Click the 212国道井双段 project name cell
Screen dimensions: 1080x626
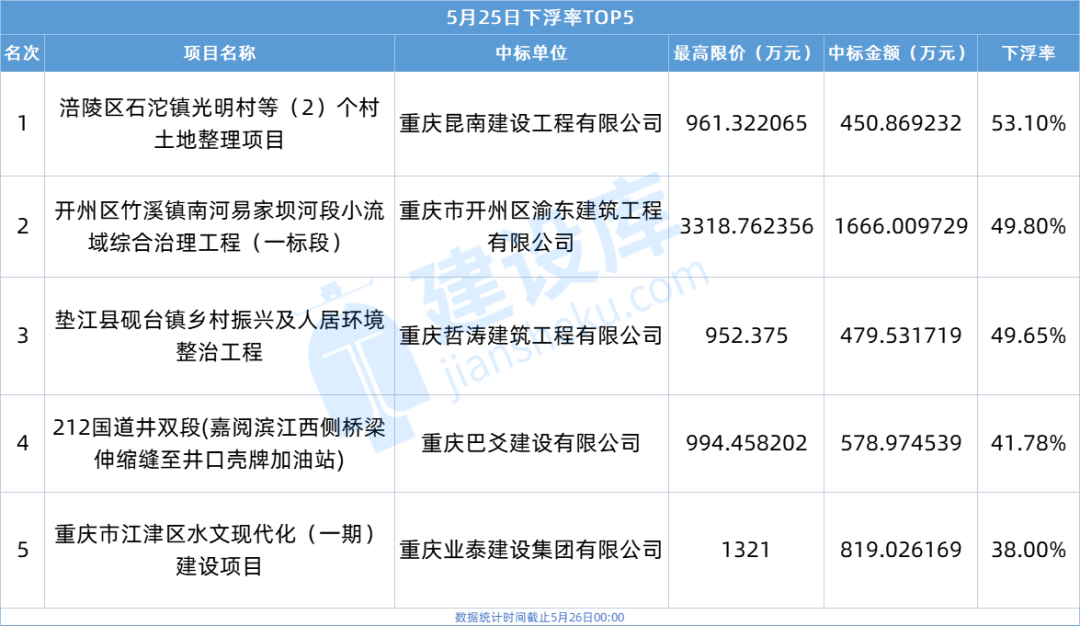(219, 443)
